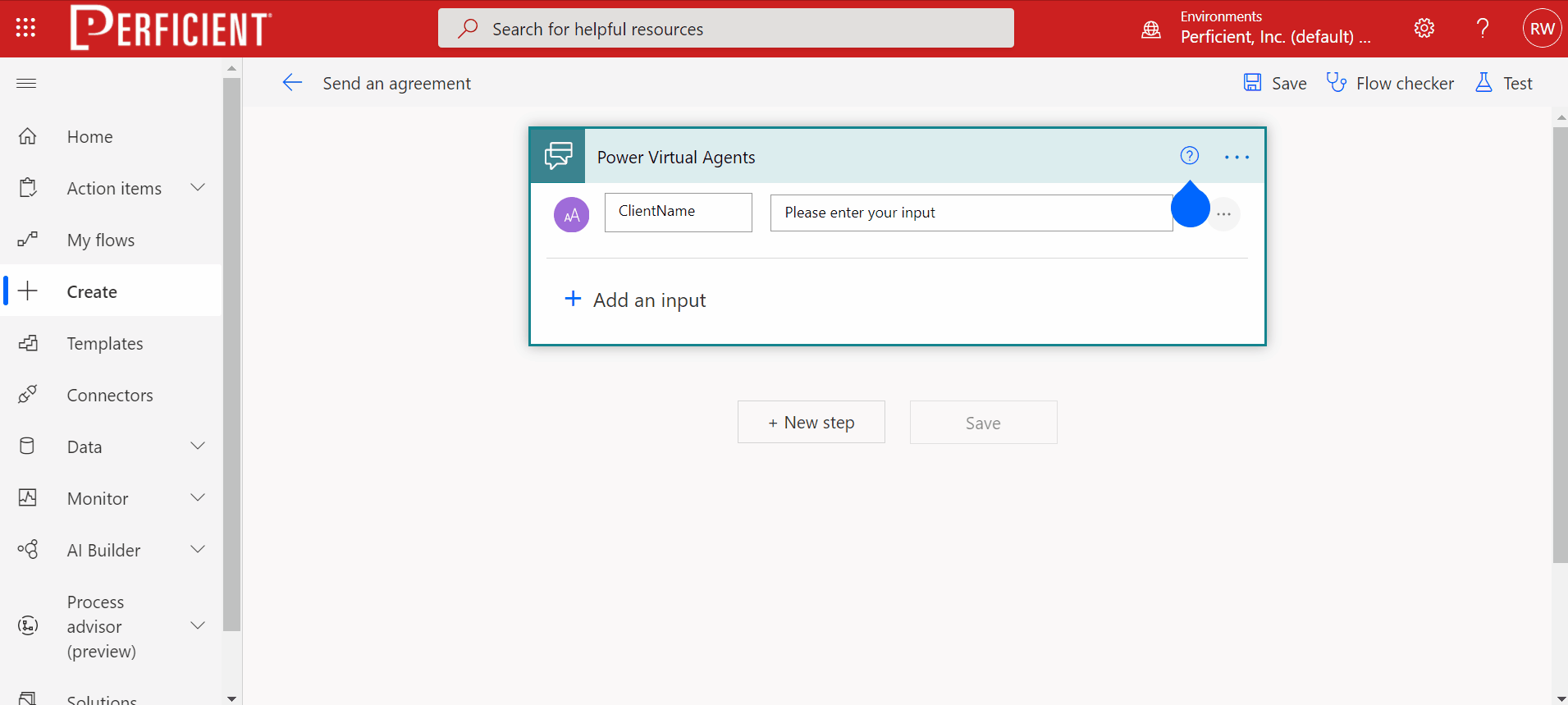1568x705 pixels.
Task: Click the Test flask icon
Action: (1483, 82)
